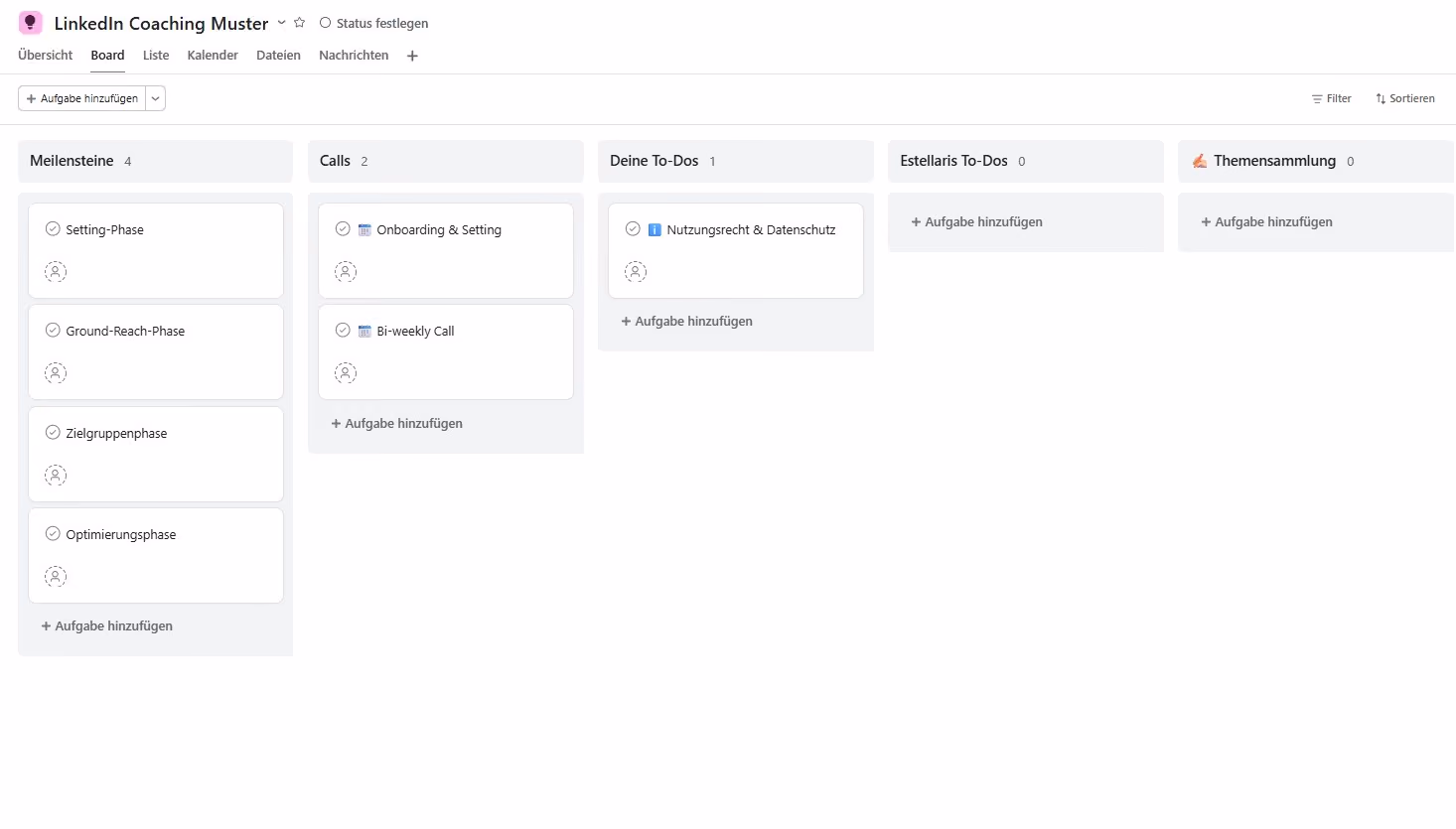
Task: Check off Bi-weekly Call task
Action: click(343, 331)
